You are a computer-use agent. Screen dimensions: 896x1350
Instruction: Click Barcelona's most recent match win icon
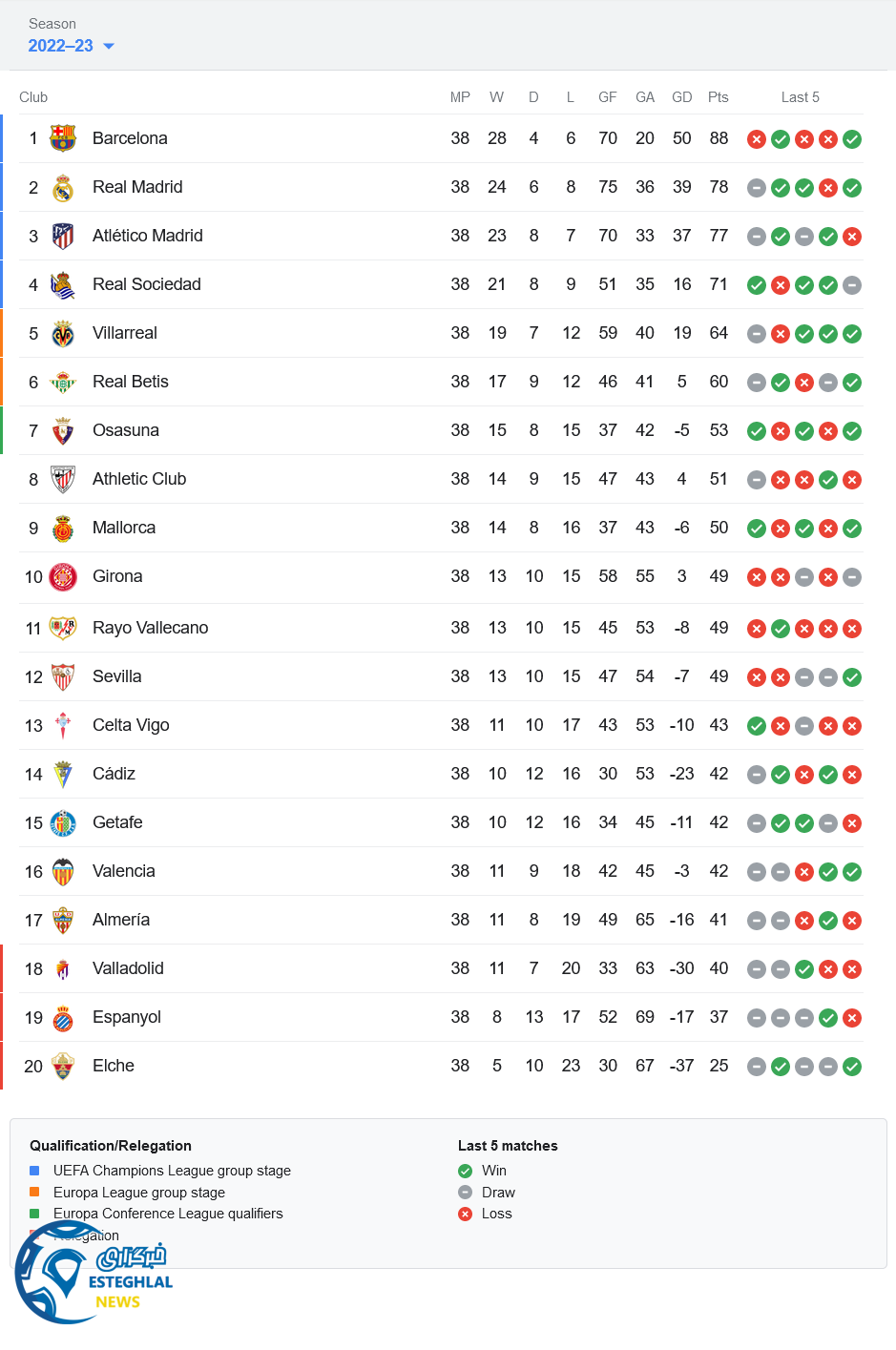tap(852, 139)
